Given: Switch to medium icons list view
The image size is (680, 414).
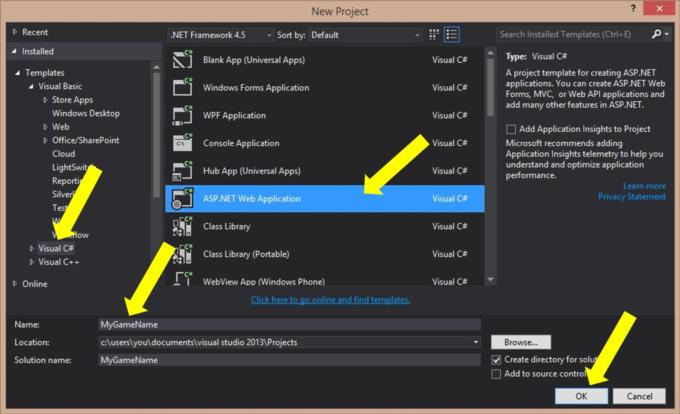Looking at the screenshot, I should (x=451, y=34).
